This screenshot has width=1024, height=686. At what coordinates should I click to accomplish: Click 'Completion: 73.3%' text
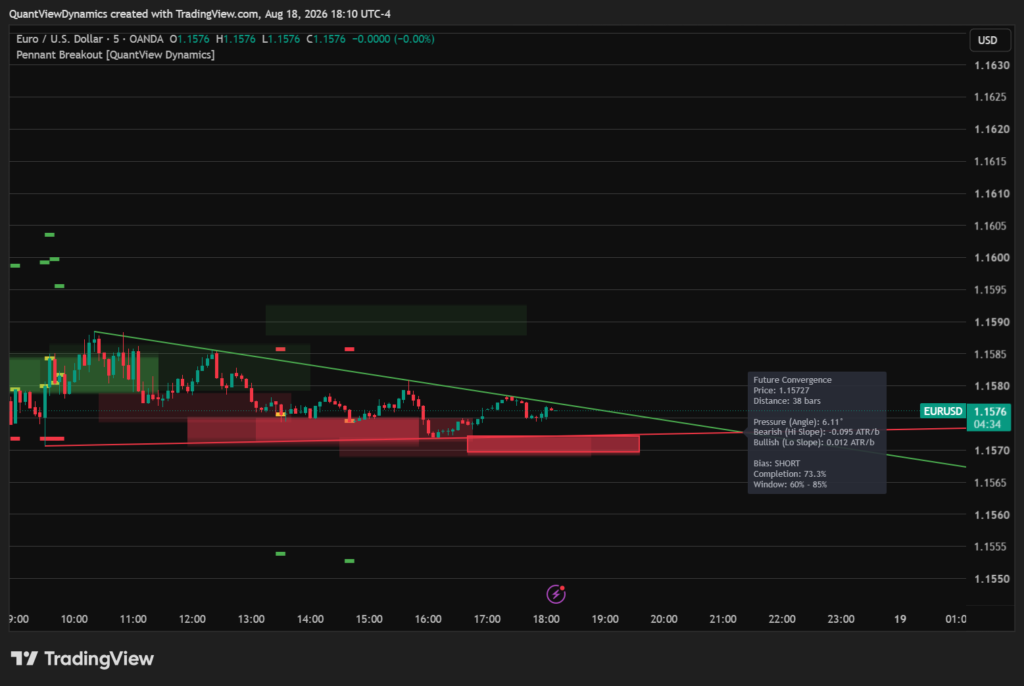790,474
